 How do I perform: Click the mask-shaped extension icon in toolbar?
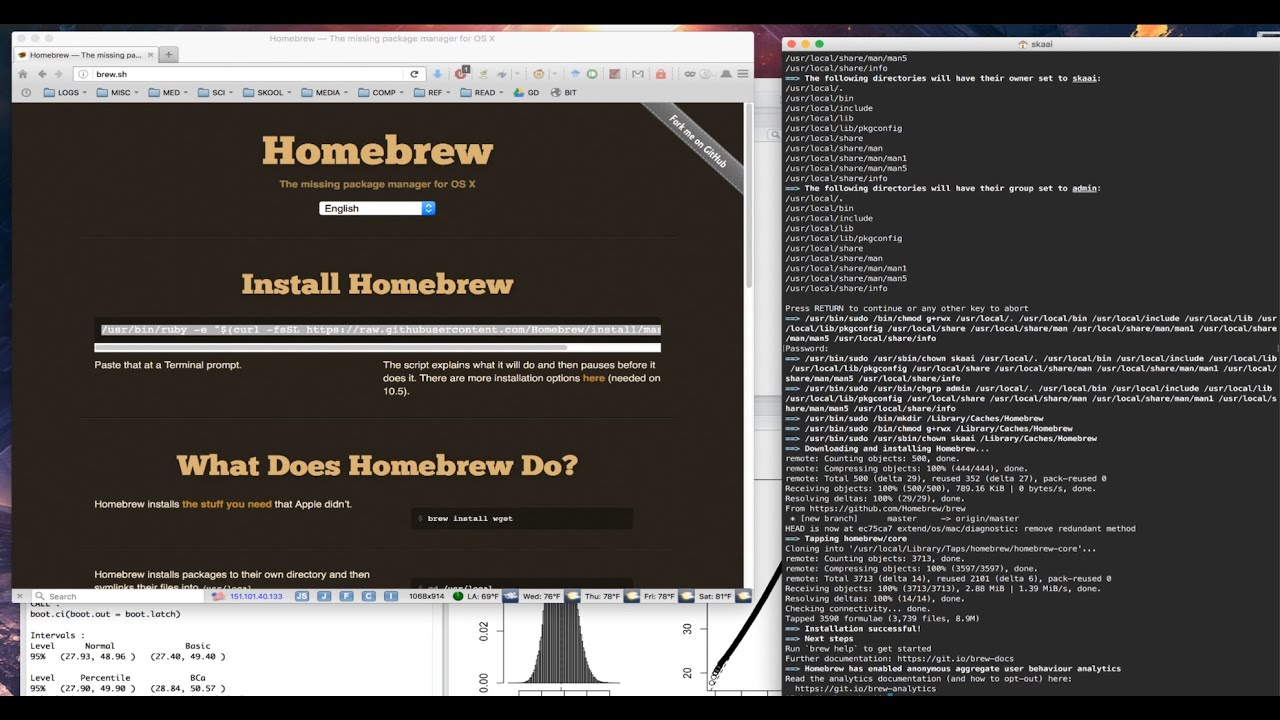pyautogui.click(x=690, y=74)
